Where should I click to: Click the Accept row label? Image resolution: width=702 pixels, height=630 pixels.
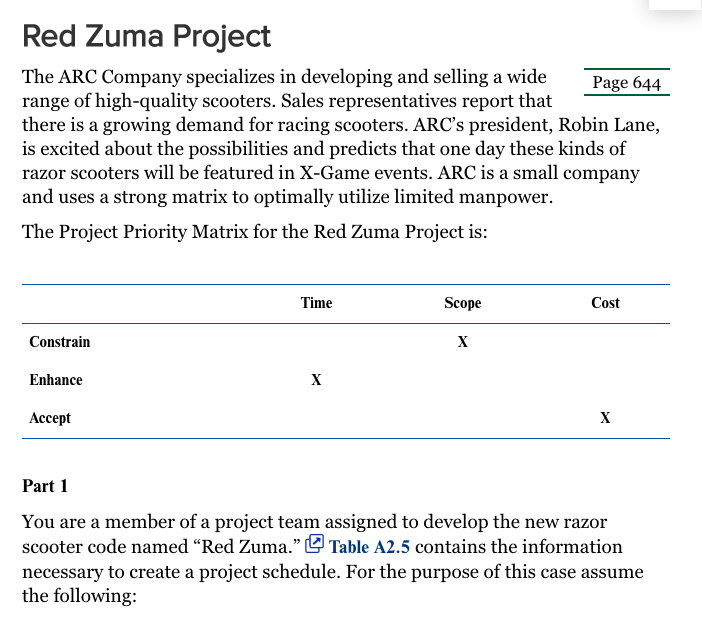[x=50, y=418]
